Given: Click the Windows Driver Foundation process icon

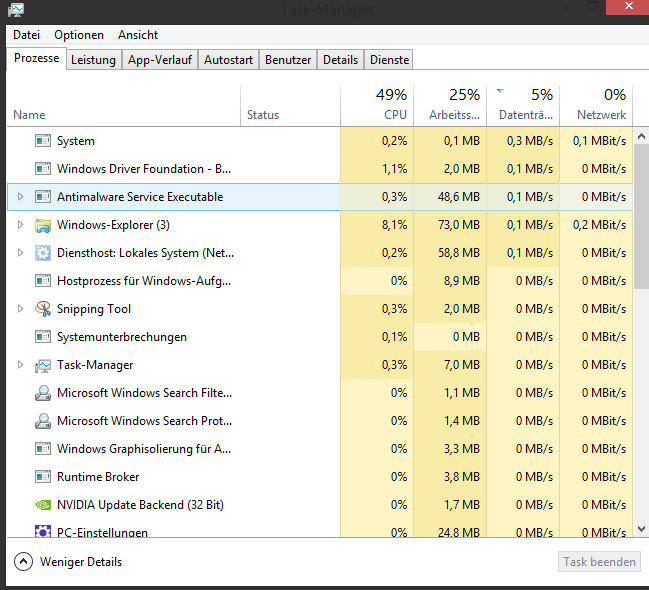Looking at the screenshot, I should pyautogui.click(x=43, y=169).
